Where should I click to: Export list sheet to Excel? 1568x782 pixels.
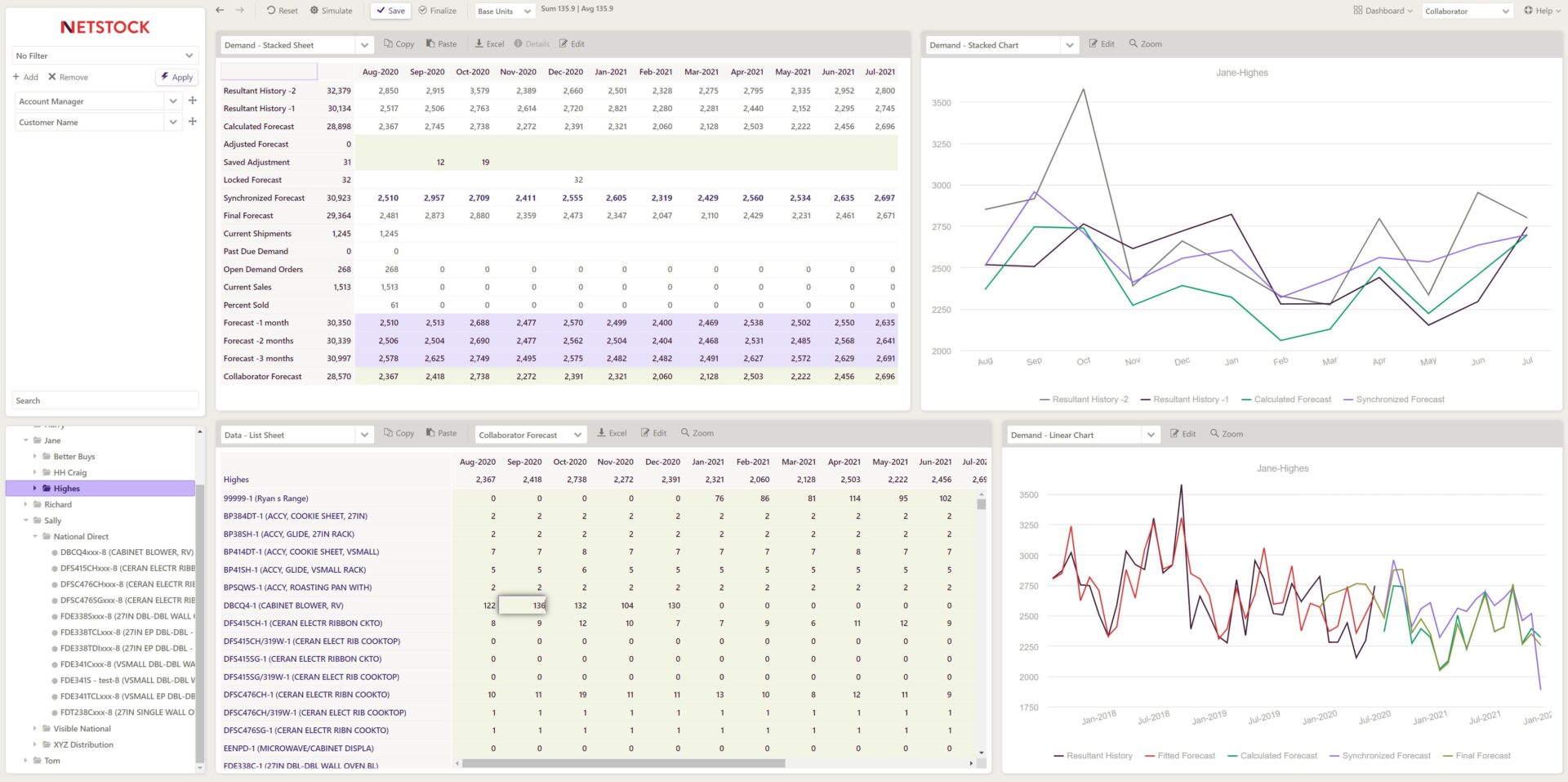(x=612, y=433)
